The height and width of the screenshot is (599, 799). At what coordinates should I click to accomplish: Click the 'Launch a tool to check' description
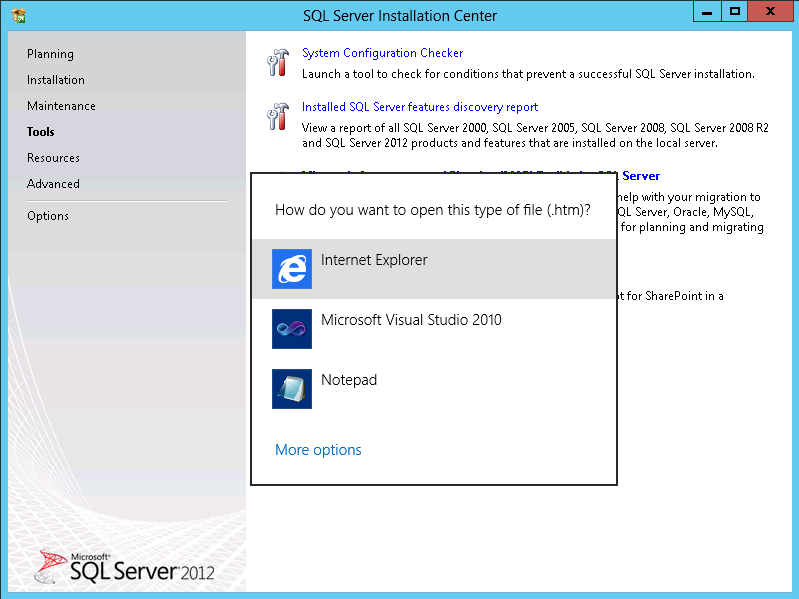[528, 74]
